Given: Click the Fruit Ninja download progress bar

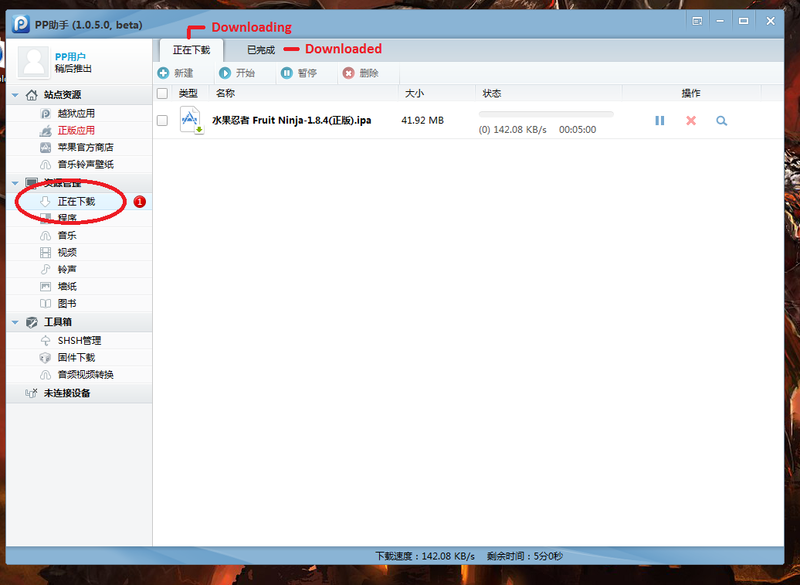Looking at the screenshot, I should [x=546, y=114].
